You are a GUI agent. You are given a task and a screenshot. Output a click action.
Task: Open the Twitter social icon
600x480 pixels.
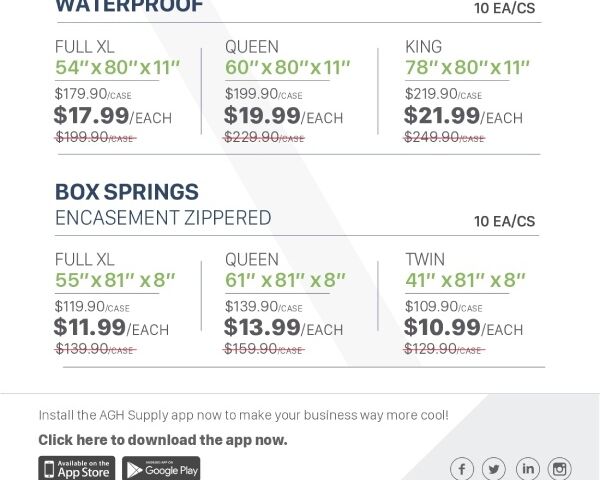pos(494,468)
